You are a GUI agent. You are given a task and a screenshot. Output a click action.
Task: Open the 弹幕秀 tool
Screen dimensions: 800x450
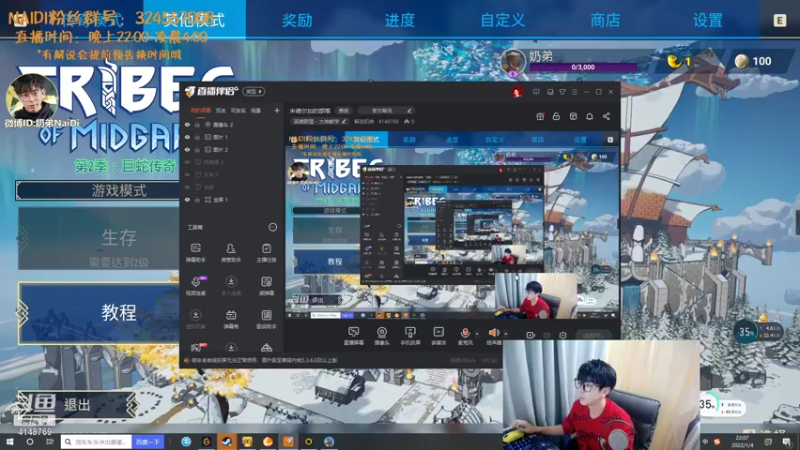(x=231, y=319)
